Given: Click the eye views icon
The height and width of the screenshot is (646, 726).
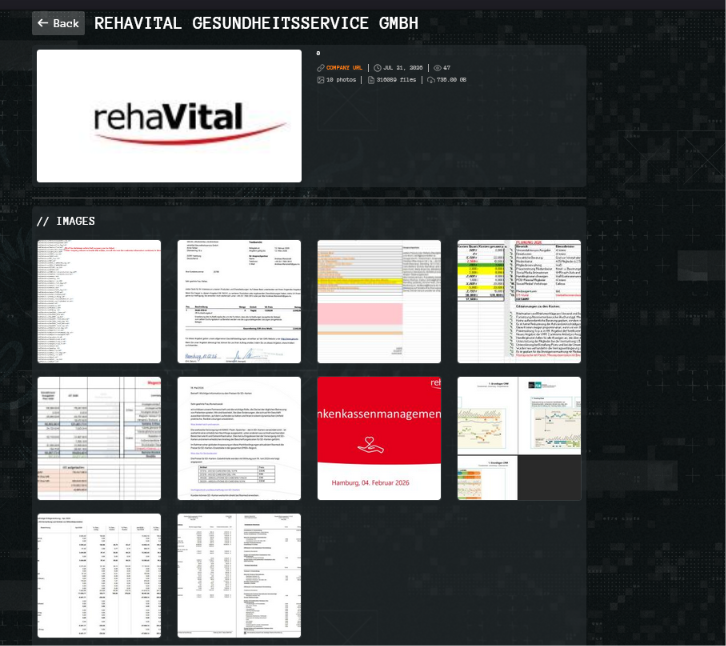Looking at the screenshot, I should point(438,68).
